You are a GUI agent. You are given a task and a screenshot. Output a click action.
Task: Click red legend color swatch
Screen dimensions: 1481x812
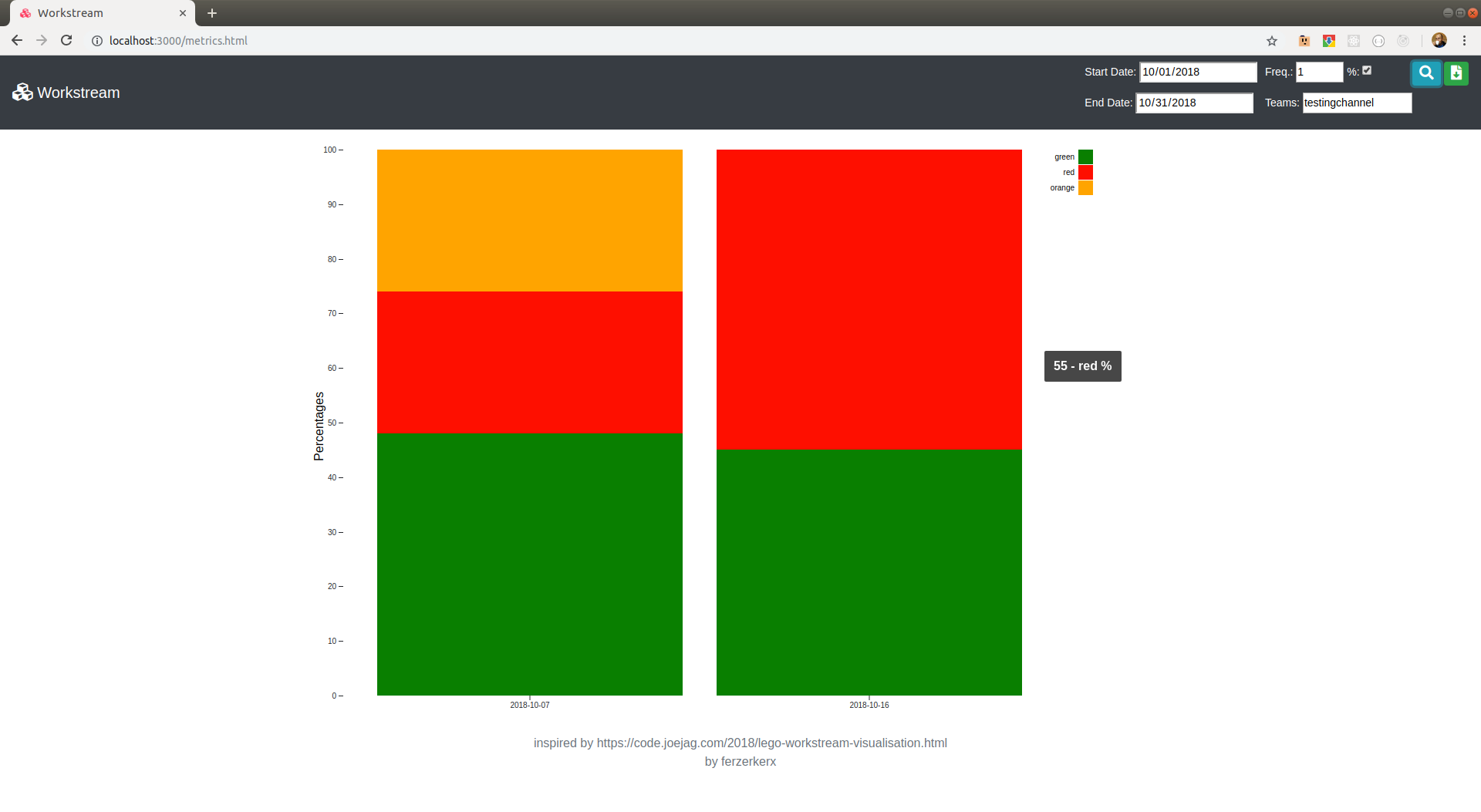[x=1085, y=172]
